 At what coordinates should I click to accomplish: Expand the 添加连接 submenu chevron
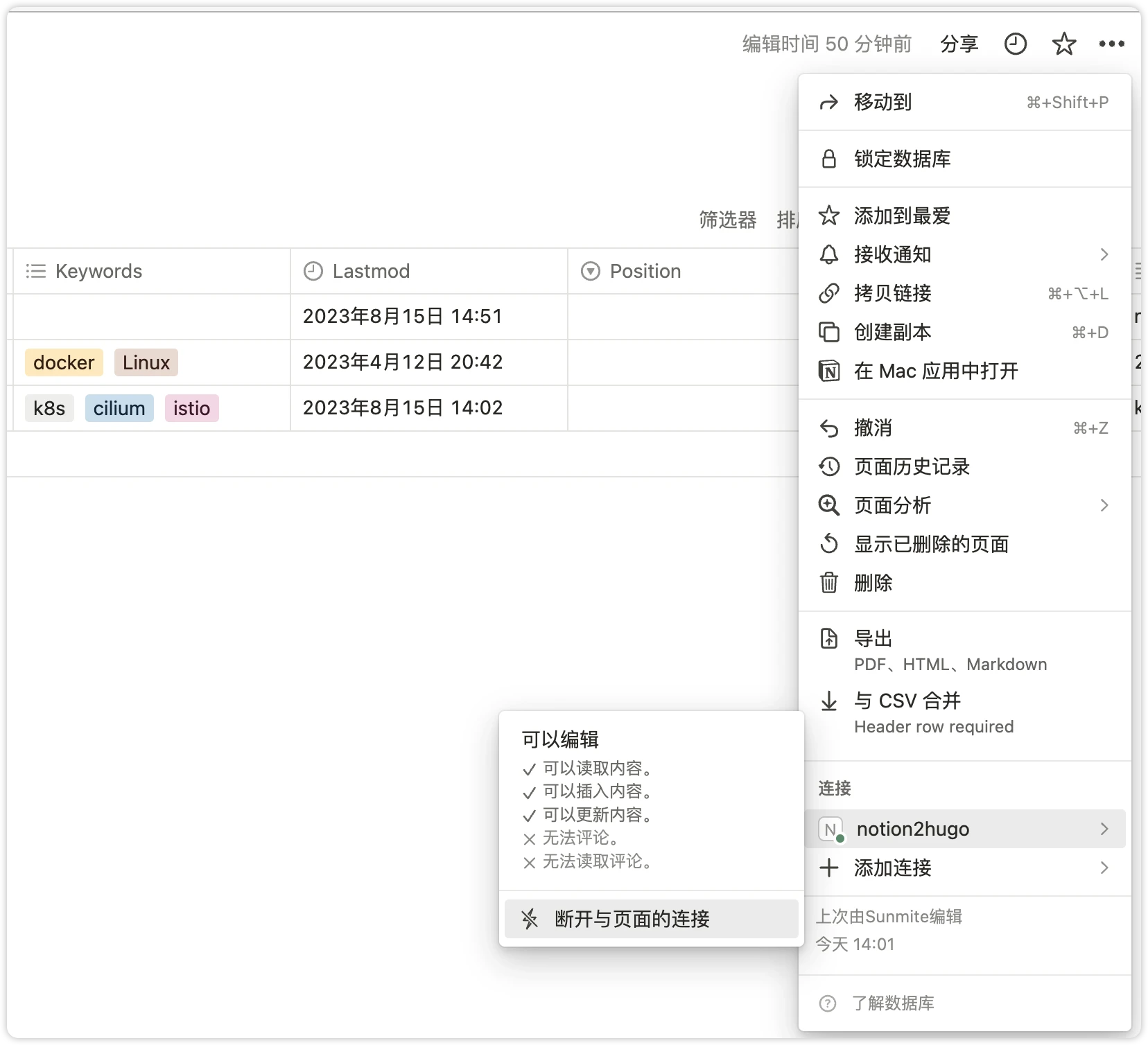1104,868
